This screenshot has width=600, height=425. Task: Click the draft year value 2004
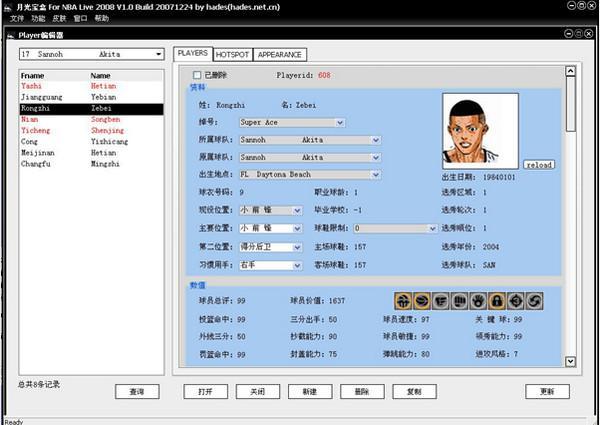pos(491,247)
